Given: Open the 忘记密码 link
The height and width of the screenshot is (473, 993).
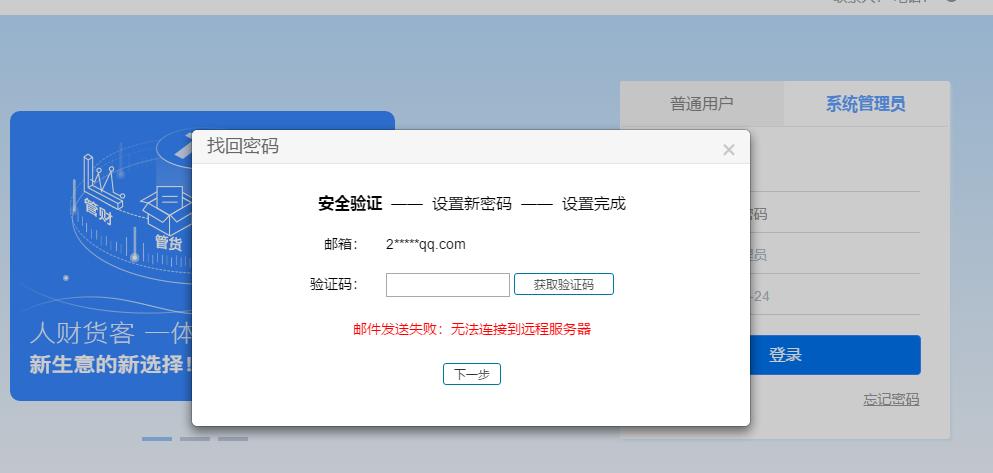Looking at the screenshot, I should click(x=891, y=400).
